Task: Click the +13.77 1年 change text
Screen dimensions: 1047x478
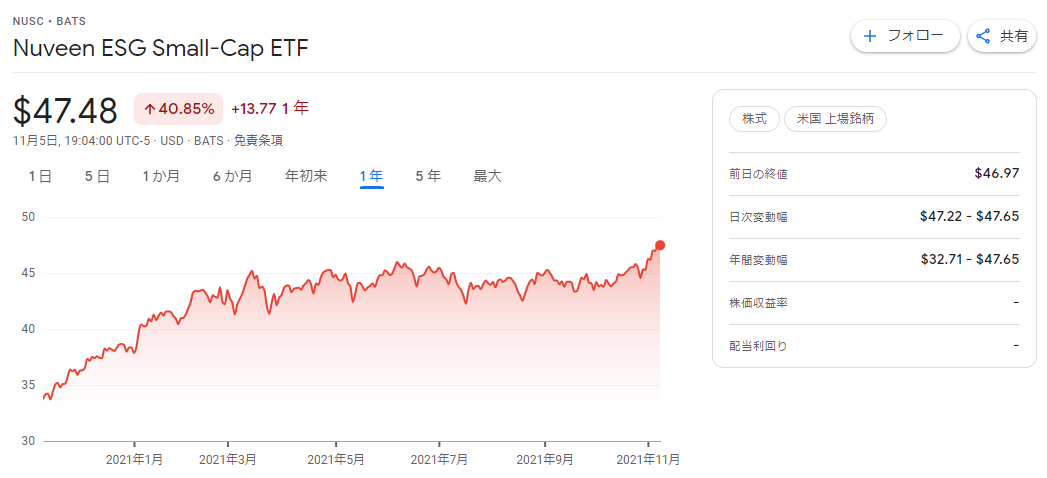Action: 270,108
